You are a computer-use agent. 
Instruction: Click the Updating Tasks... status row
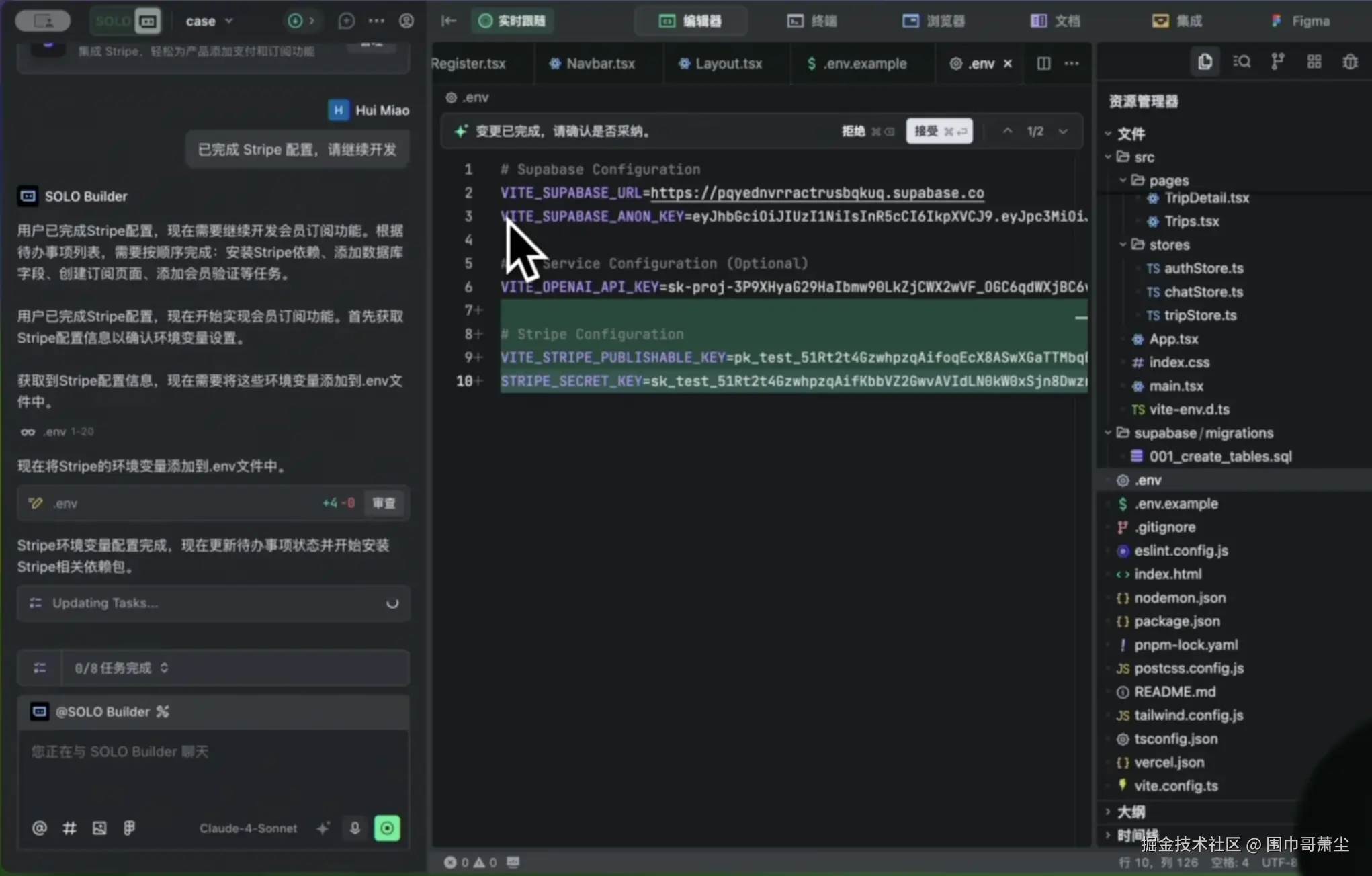point(214,603)
